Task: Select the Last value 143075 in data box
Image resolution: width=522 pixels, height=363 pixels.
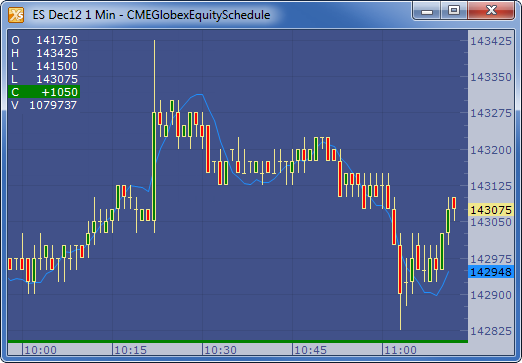Action: (x=57, y=79)
